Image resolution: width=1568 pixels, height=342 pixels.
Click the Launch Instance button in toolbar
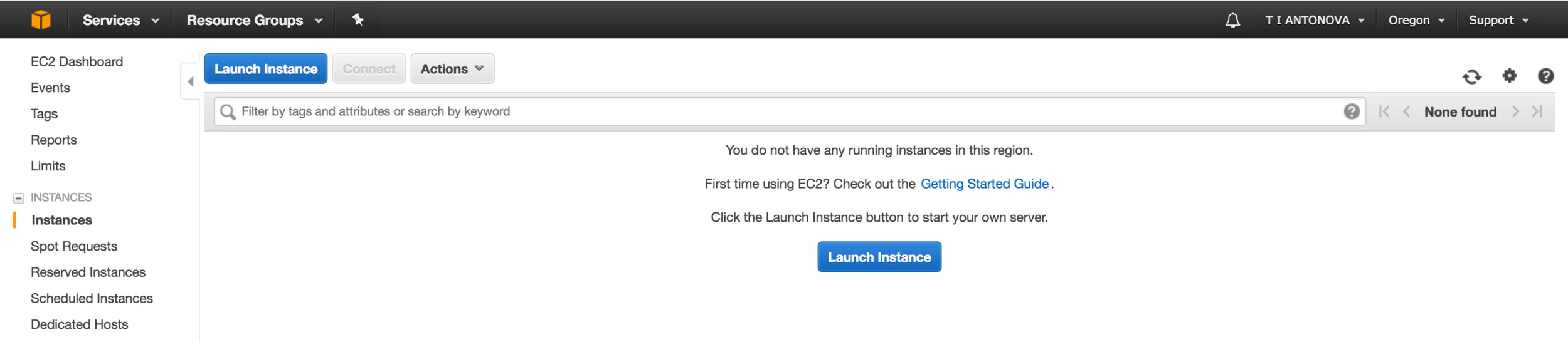(x=266, y=68)
